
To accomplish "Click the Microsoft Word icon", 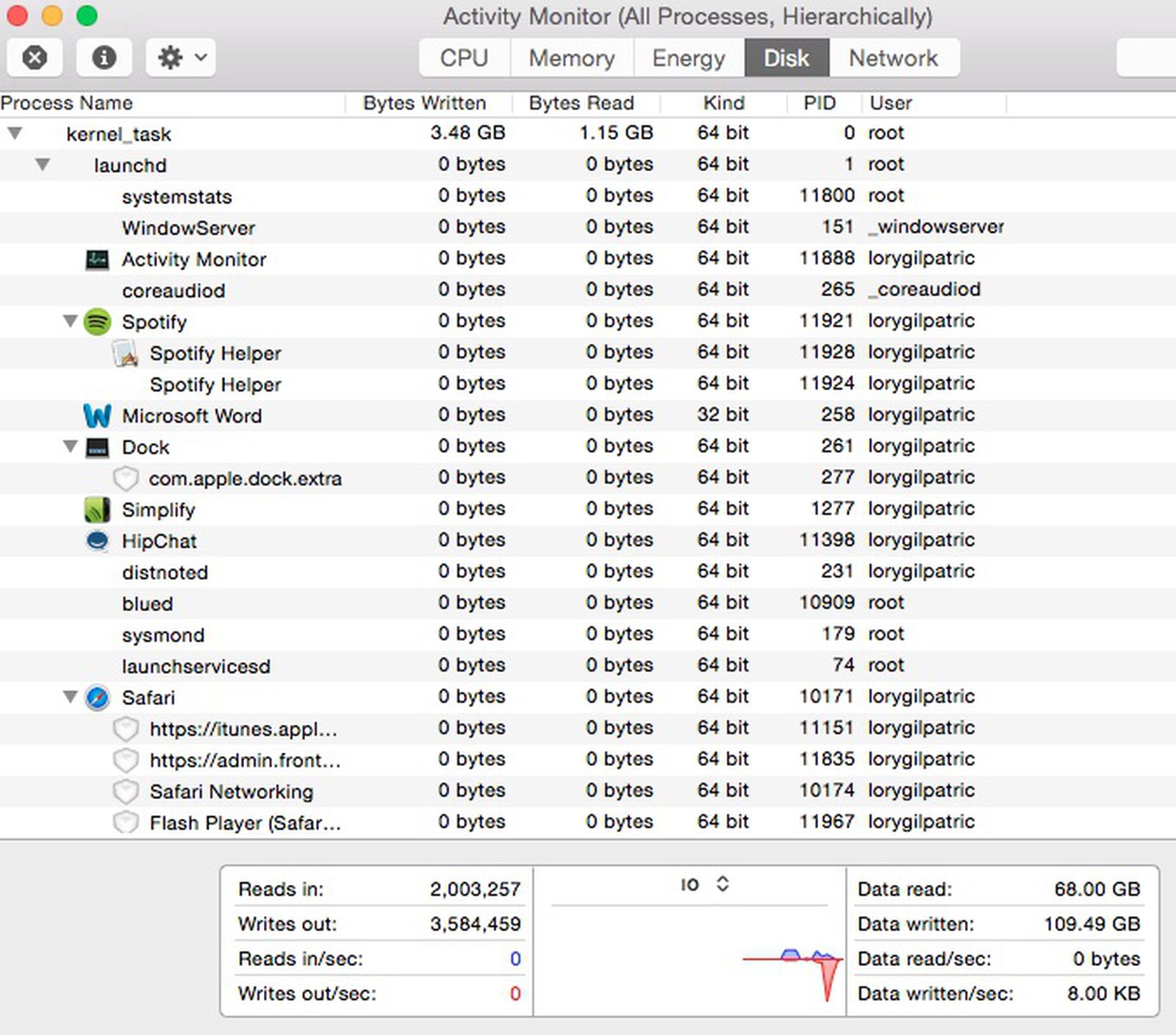I will 96,415.
